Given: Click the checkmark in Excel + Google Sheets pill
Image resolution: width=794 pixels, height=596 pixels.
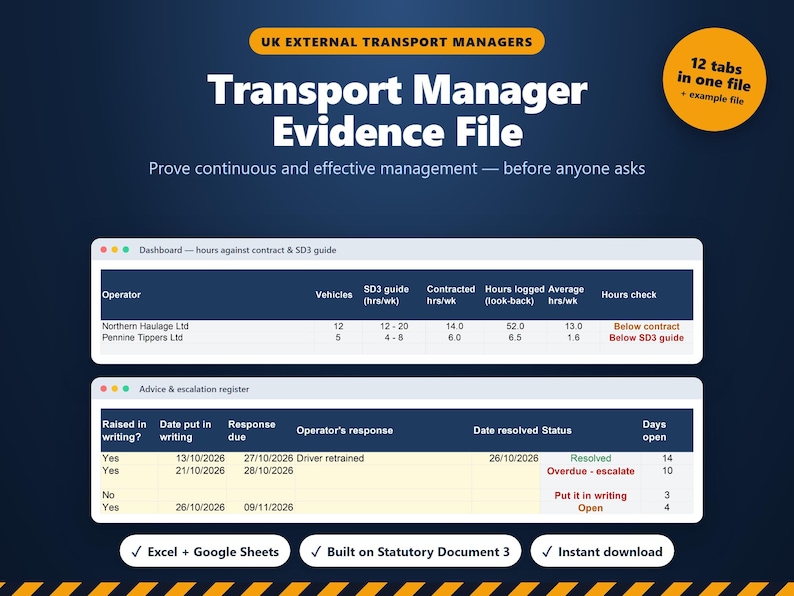Looking at the screenshot, I should pyautogui.click(x=136, y=552).
